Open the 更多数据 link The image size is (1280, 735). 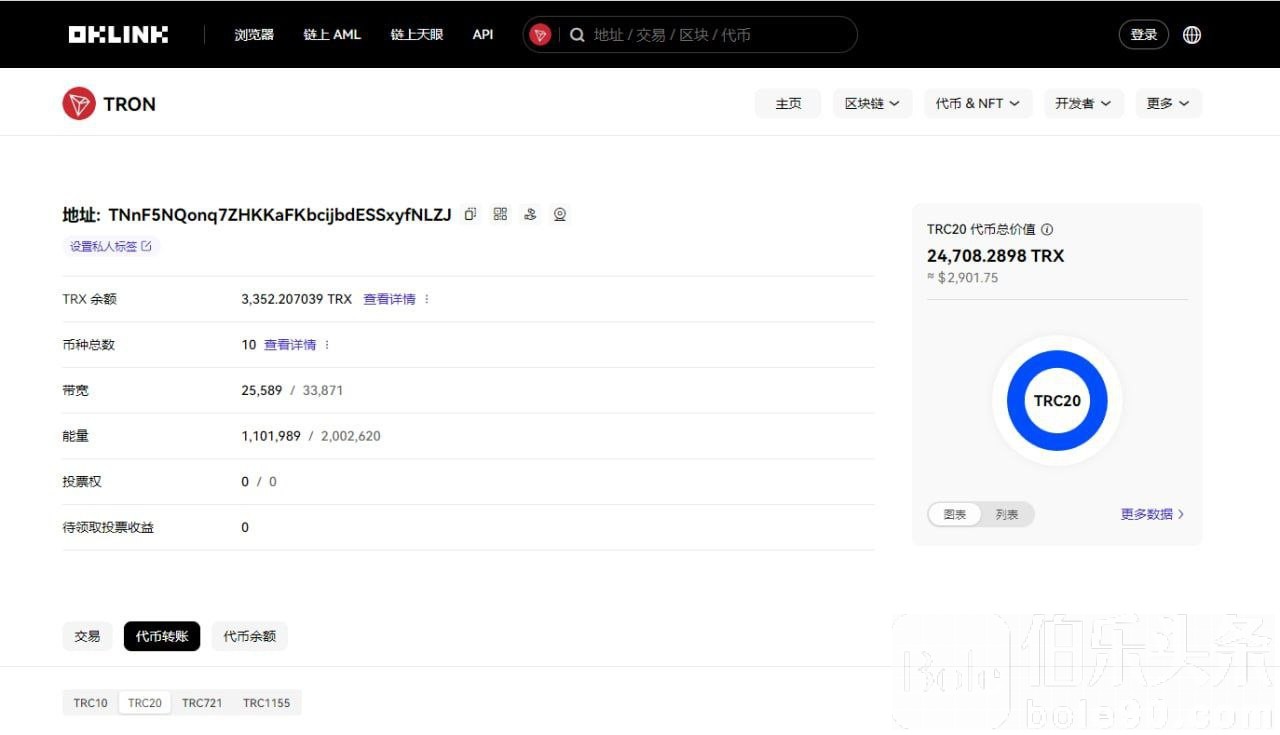coord(1152,514)
